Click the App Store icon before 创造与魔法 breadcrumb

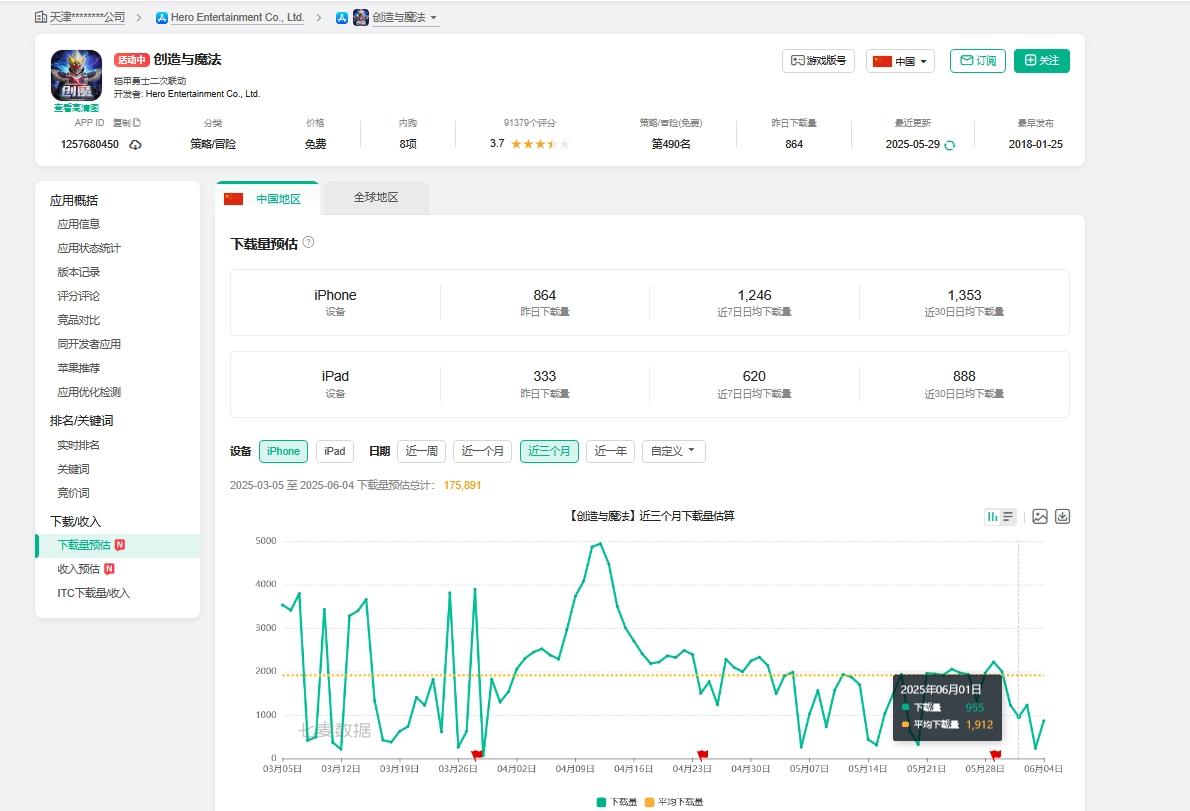point(342,17)
